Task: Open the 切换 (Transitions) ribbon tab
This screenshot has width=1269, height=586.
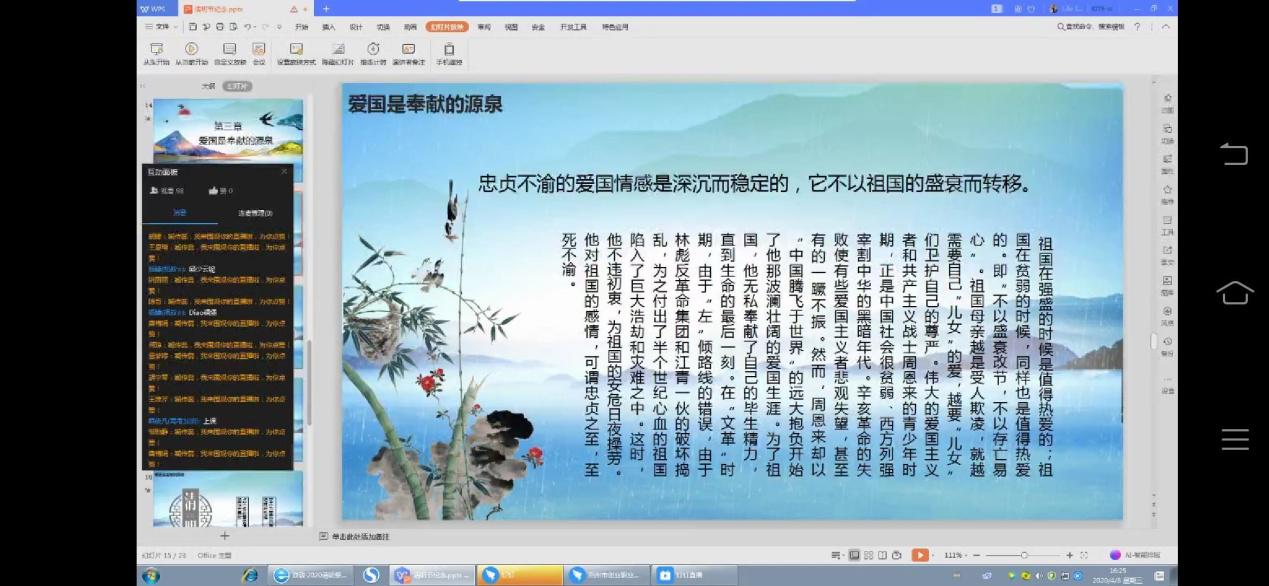Action: [383, 27]
